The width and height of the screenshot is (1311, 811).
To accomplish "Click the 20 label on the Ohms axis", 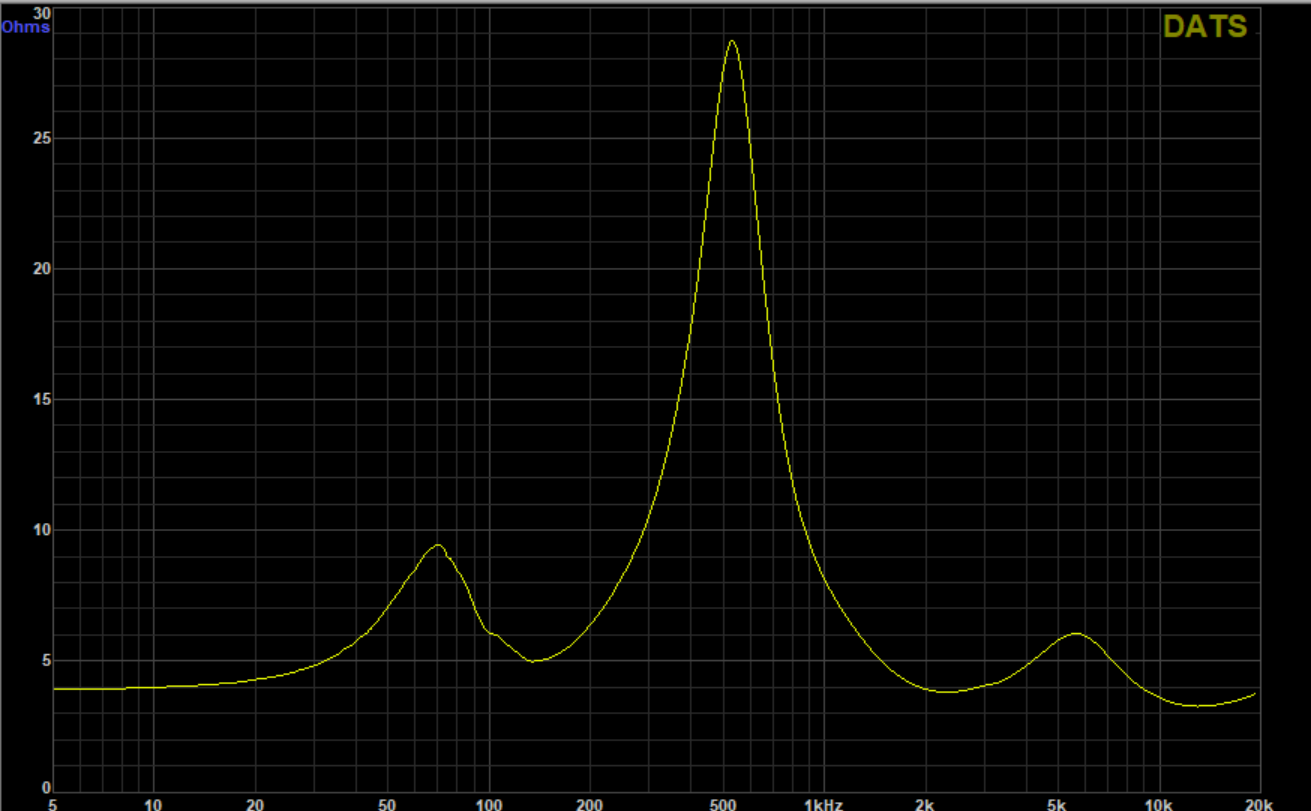I will click(40, 269).
